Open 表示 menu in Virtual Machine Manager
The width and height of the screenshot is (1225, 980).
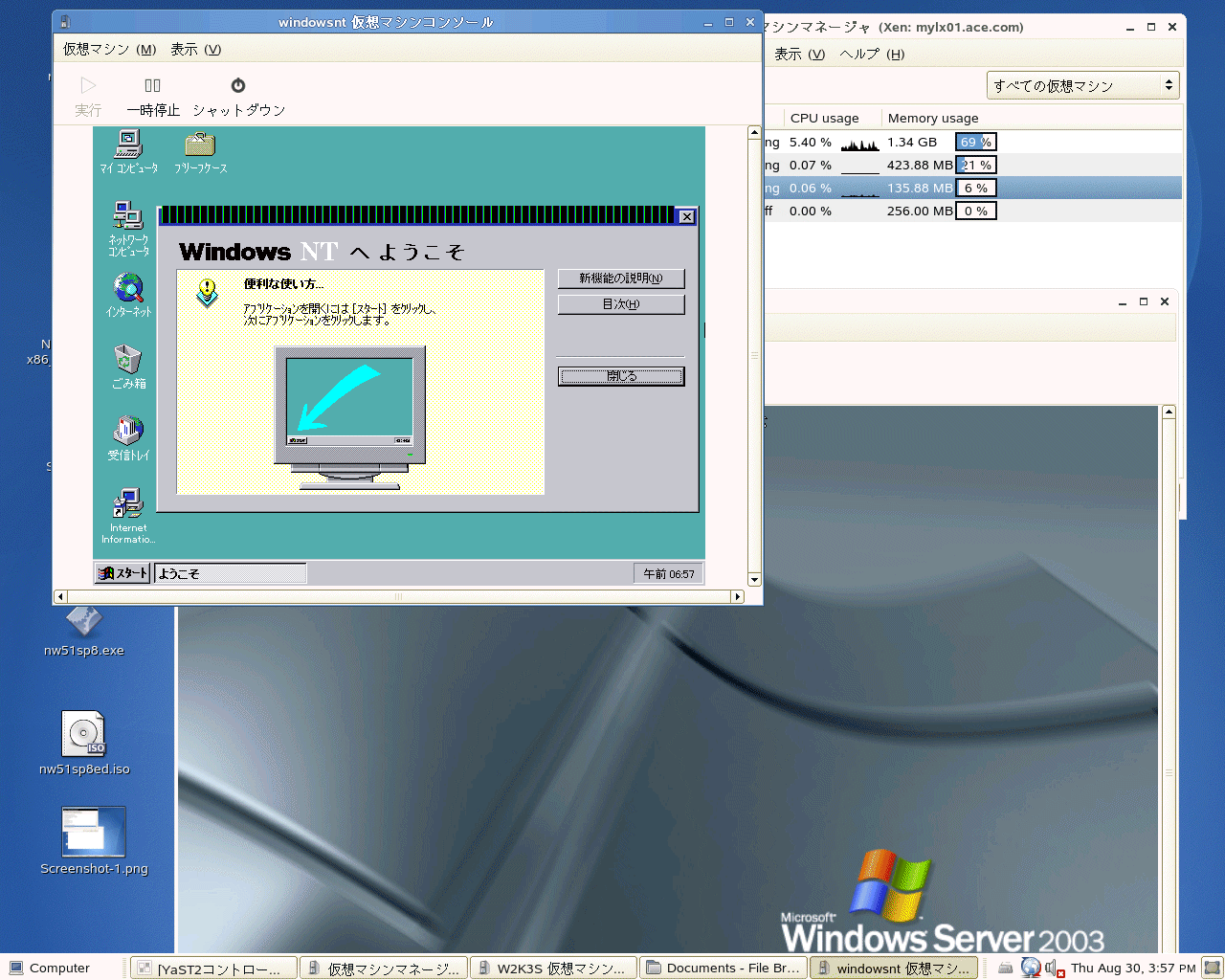(799, 55)
